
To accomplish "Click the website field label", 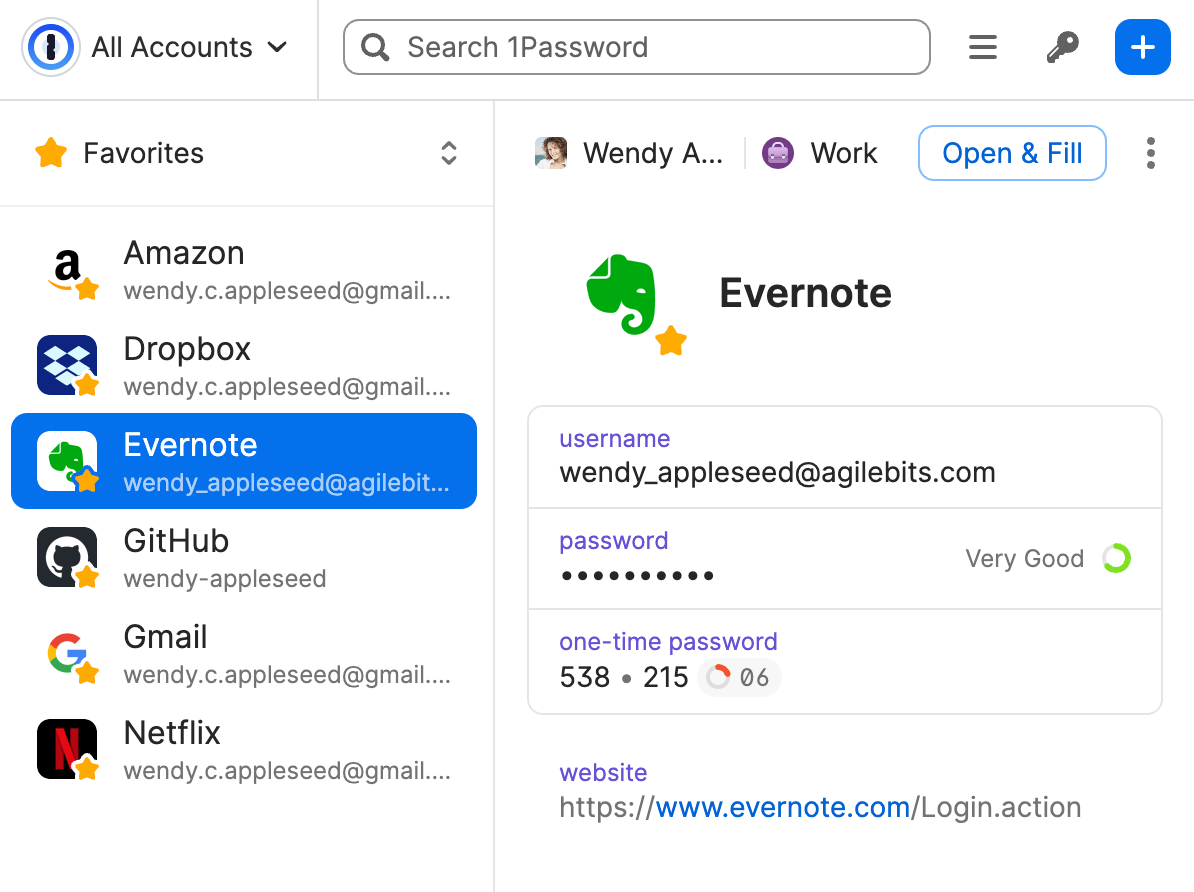I will click(603, 772).
